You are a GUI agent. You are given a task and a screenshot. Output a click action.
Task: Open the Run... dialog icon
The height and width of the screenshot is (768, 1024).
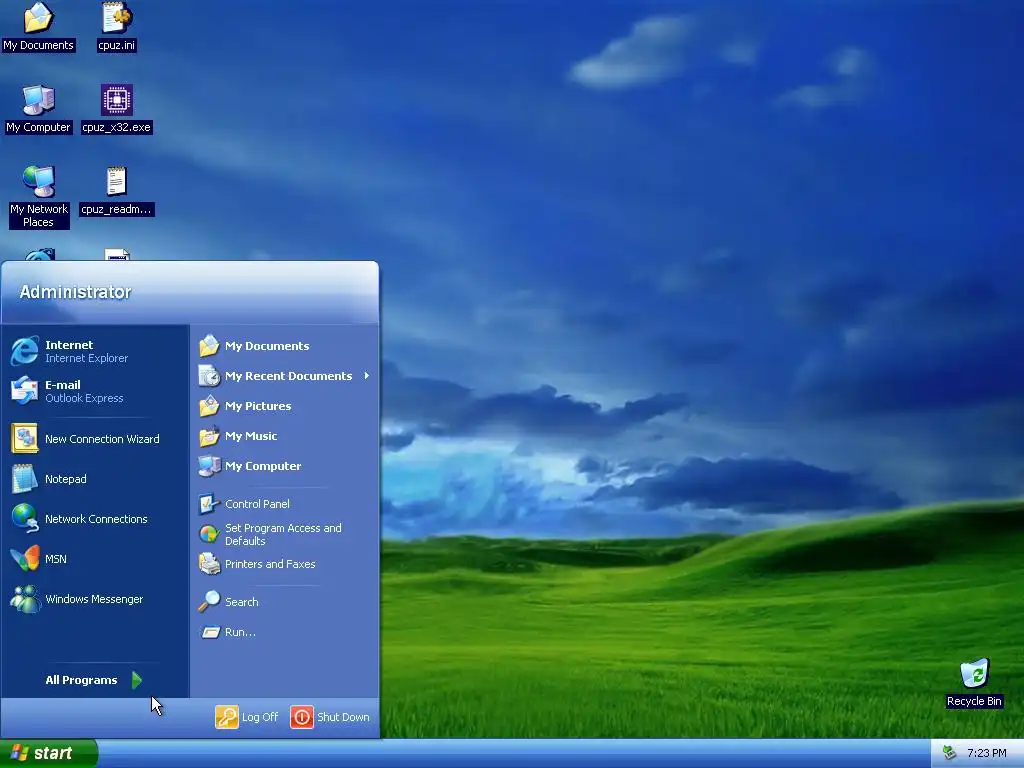210,632
